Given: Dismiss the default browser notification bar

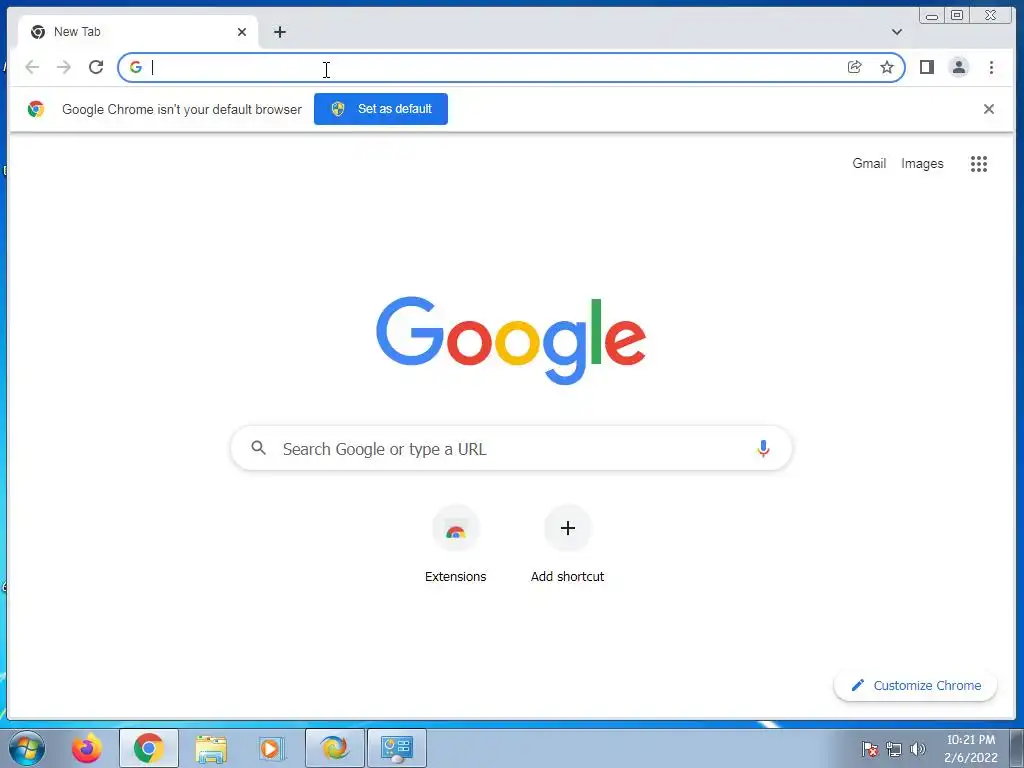Looking at the screenshot, I should [989, 109].
